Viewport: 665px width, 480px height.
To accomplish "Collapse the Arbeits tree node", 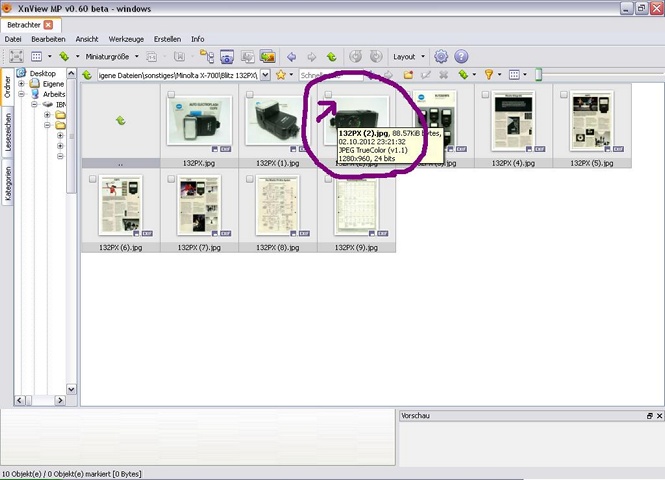I will pos(21,94).
